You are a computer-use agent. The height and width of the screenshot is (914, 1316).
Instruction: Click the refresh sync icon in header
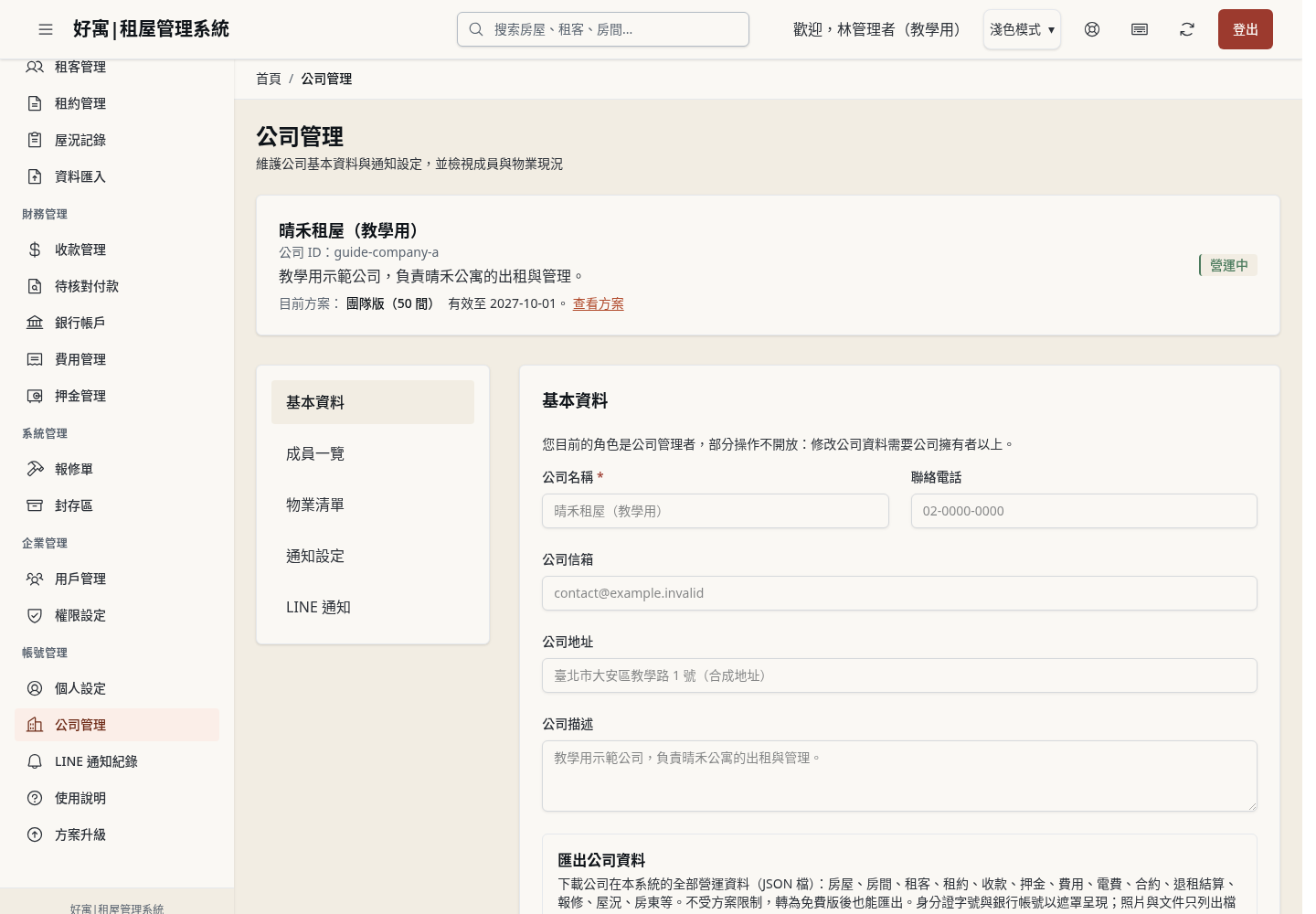coord(1187,29)
